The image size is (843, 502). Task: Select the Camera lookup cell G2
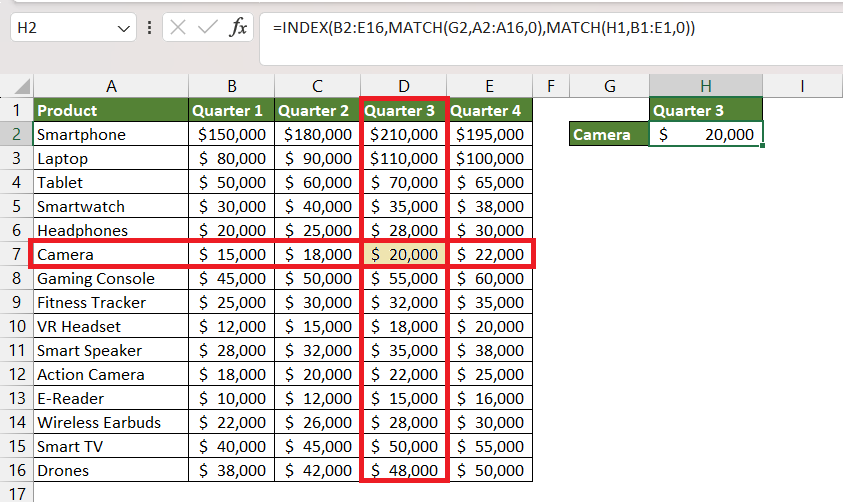coord(609,134)
